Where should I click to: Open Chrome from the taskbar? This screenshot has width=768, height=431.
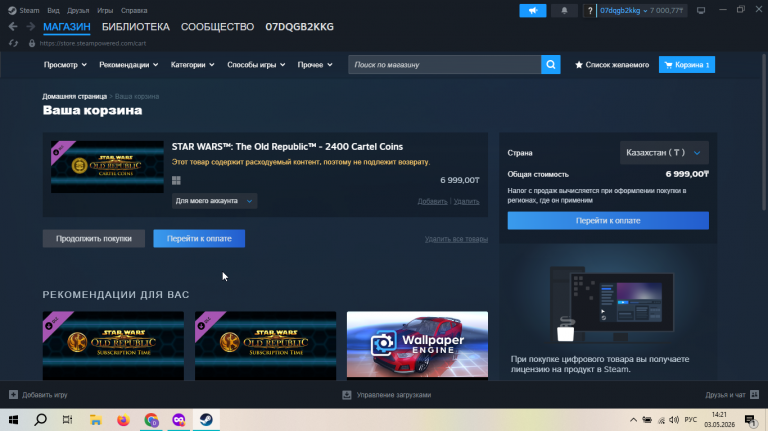click(151, 420)
